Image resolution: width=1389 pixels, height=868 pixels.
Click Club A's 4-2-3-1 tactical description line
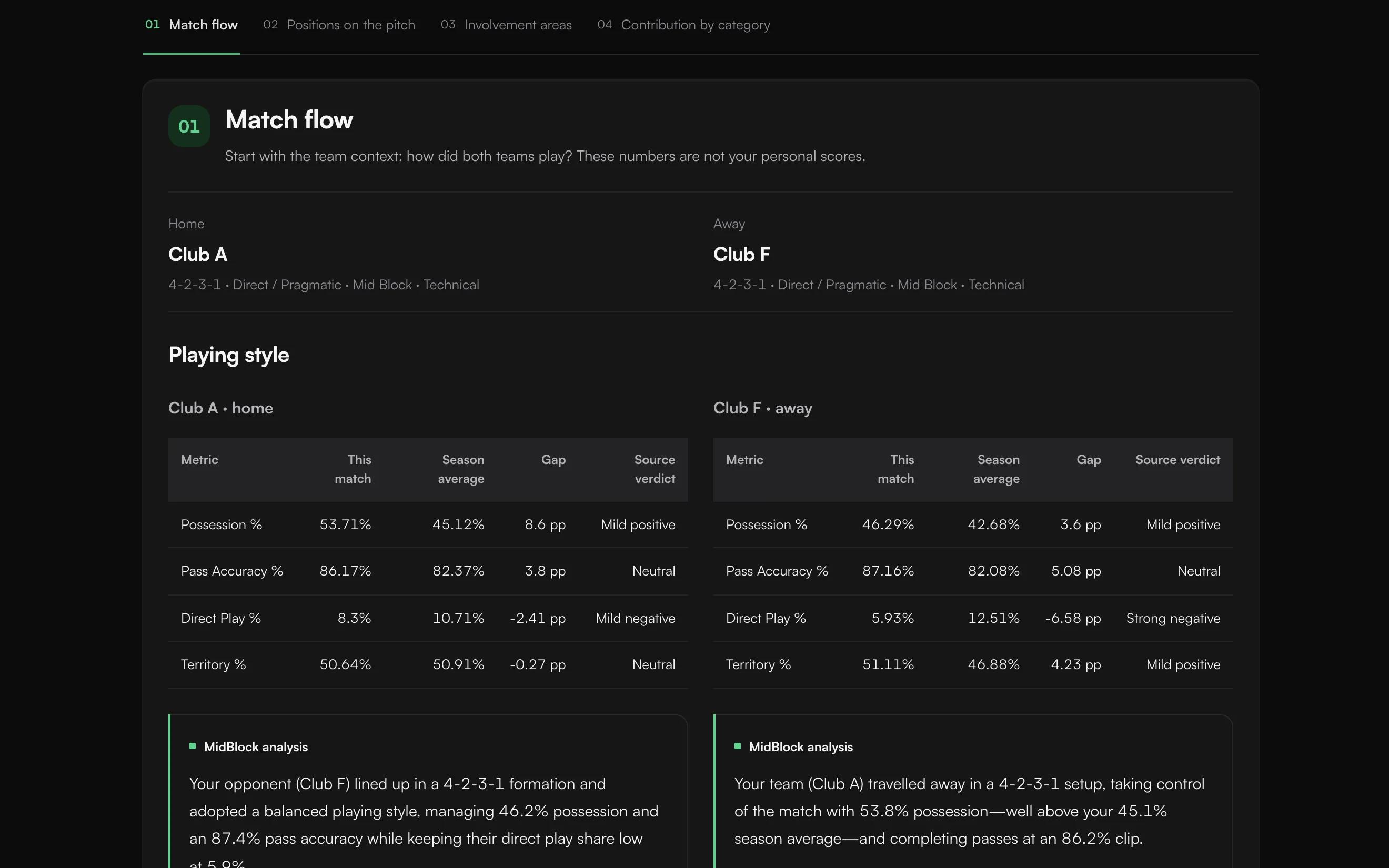click(324, 285)
